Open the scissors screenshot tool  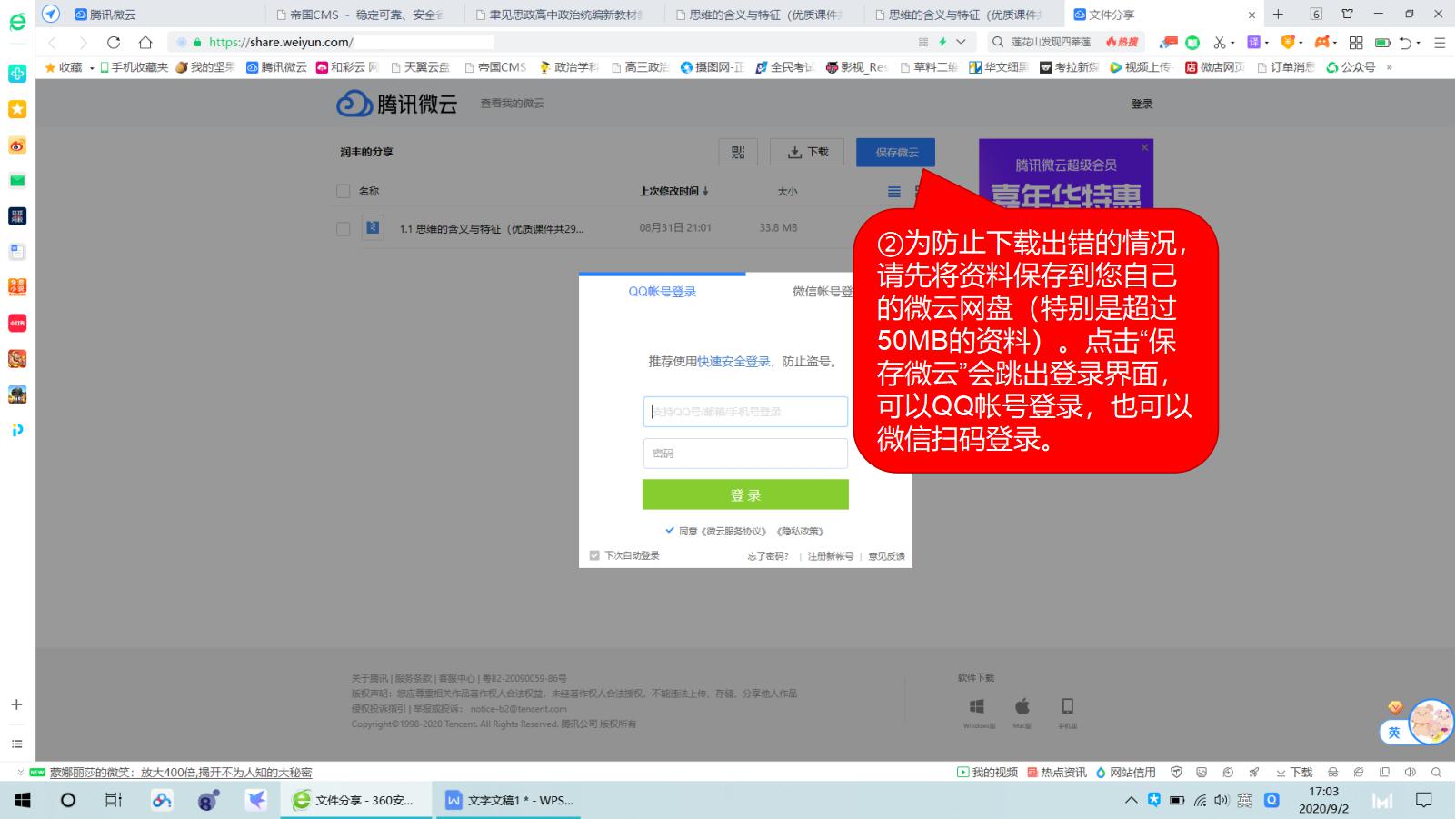(1220, 42)
